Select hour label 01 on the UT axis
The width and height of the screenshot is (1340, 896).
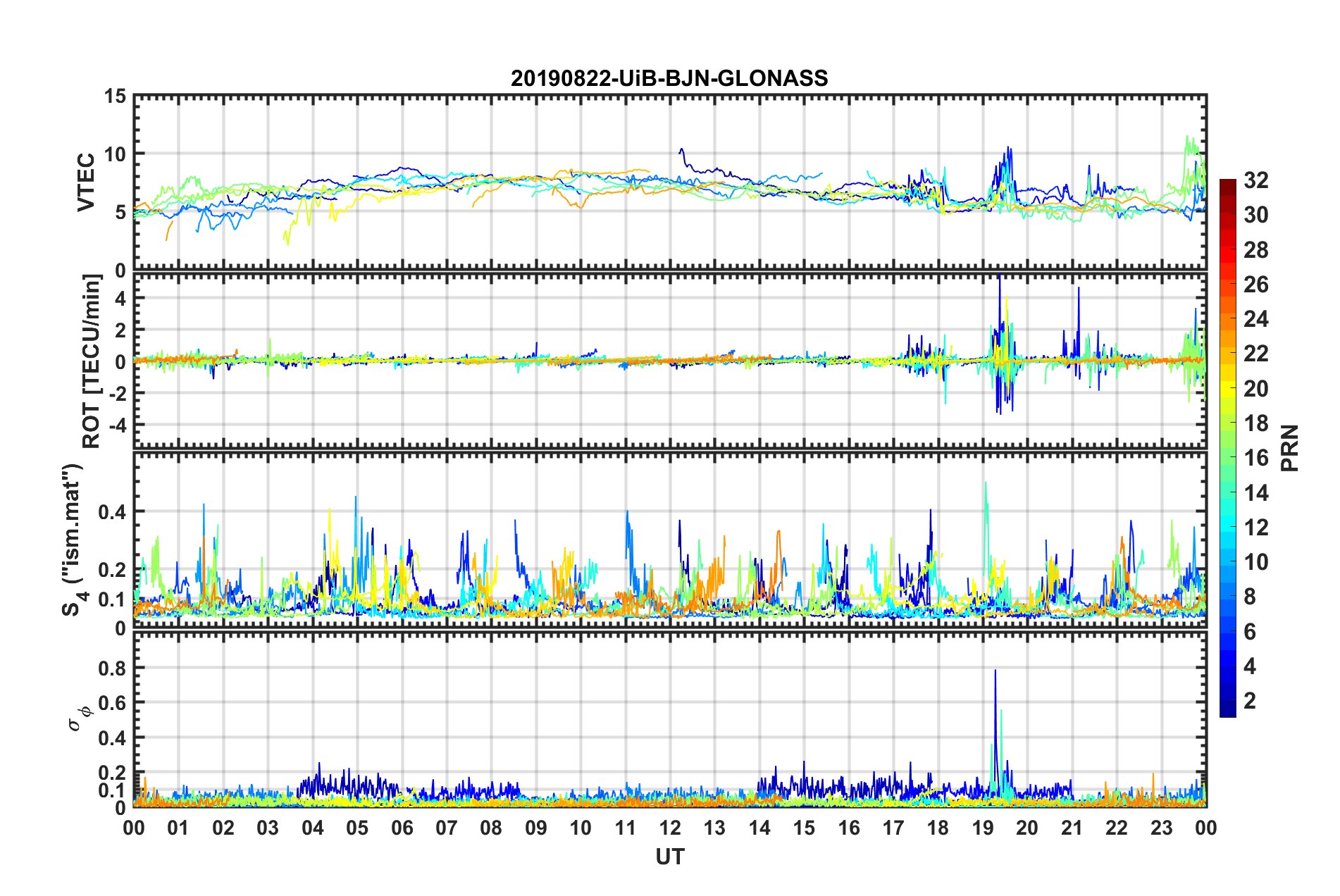pos(178,828)
